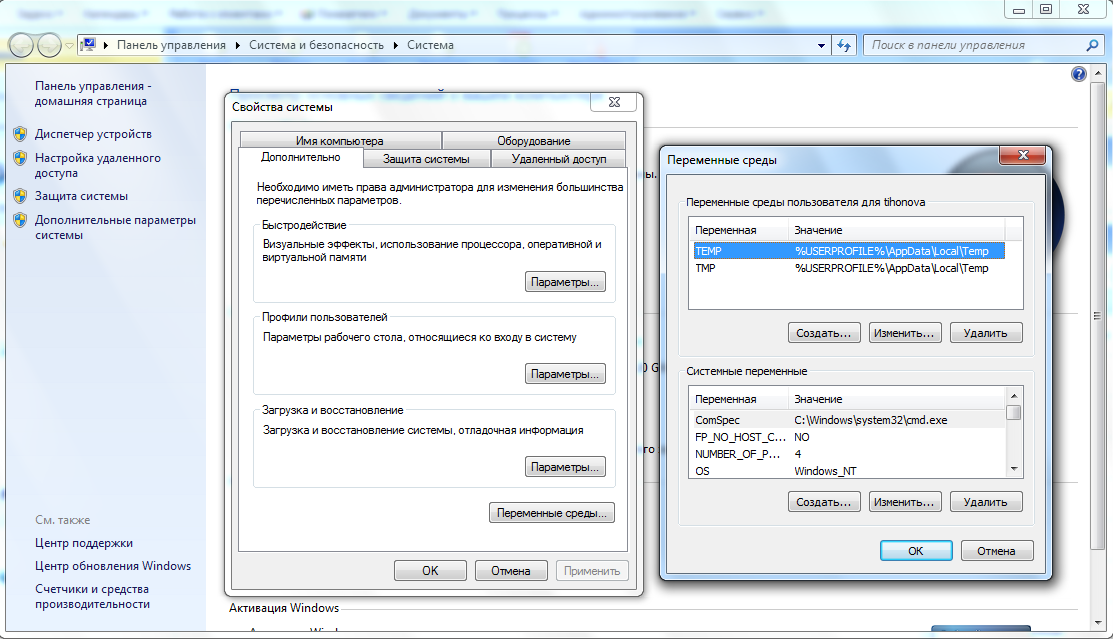
Task: Click the shield icon beside Дополнительные параметры системы
Action: (20, 220)
